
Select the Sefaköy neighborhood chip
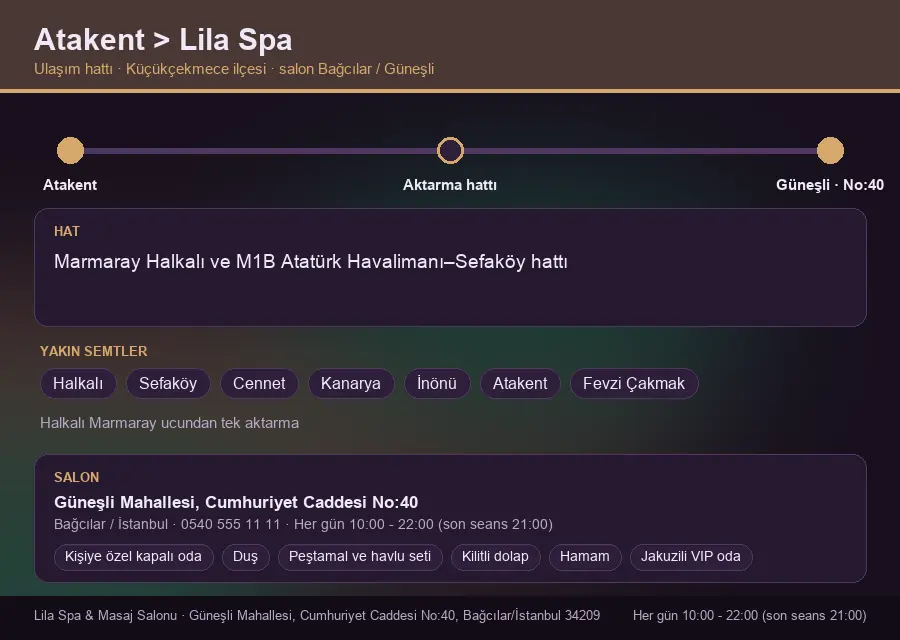[x=168, y=383]
